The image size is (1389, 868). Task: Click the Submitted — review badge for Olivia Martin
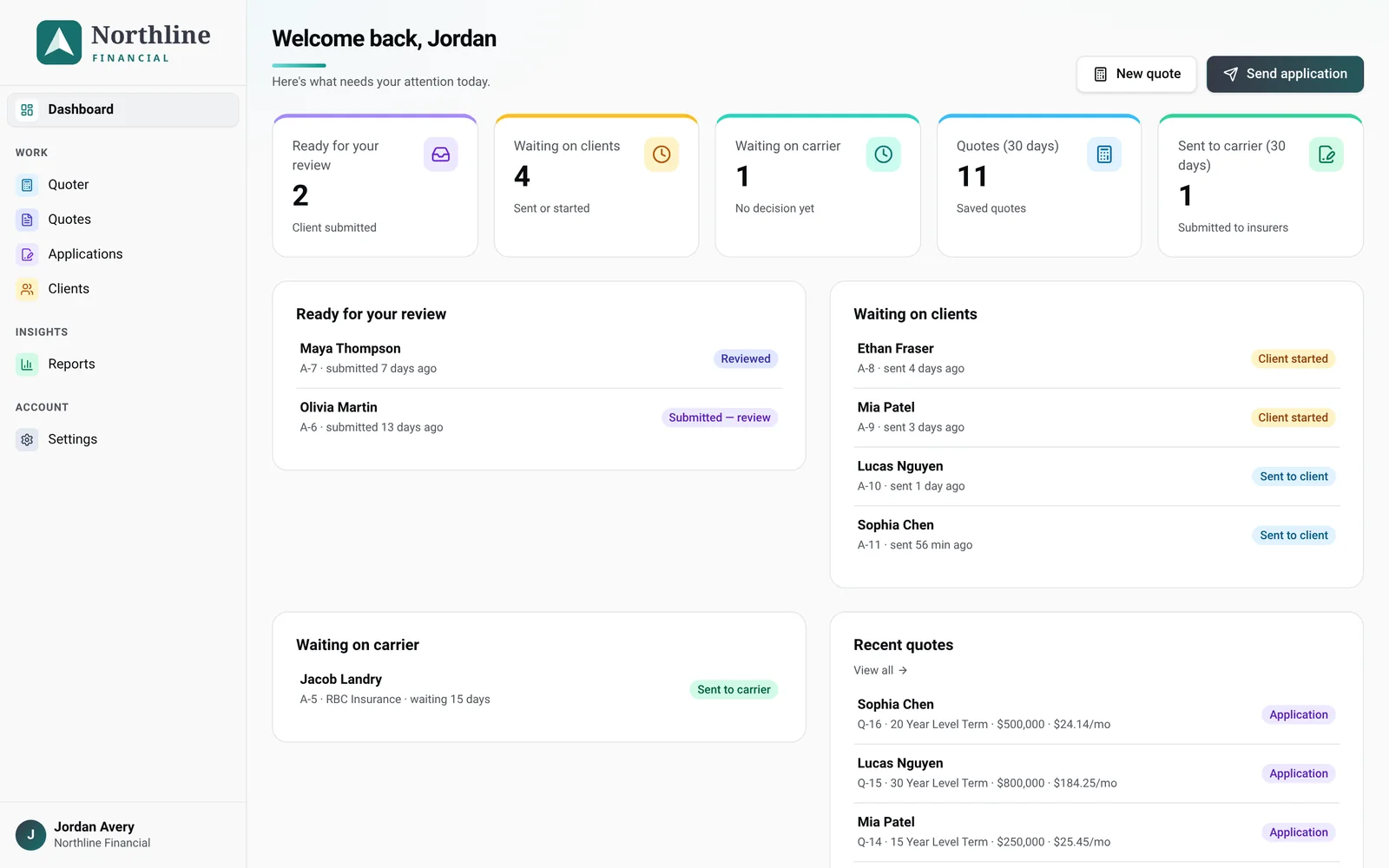coord(720,418)
